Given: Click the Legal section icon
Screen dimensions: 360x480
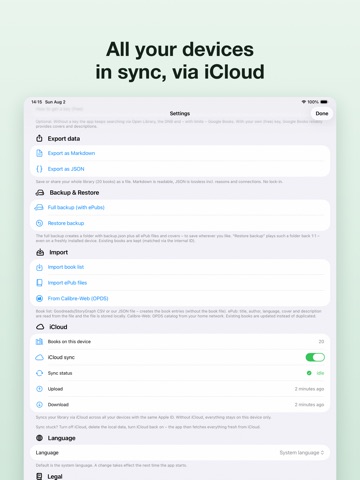Looking at the screenshot, I should (x=39, y=476).
